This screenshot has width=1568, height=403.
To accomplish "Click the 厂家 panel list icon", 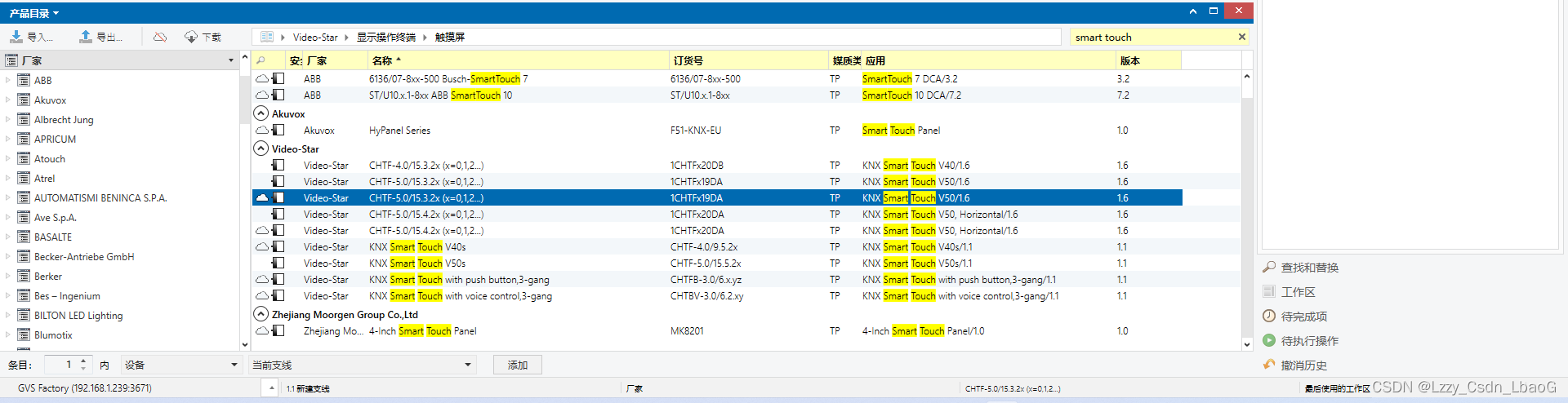I will (11, 60).
